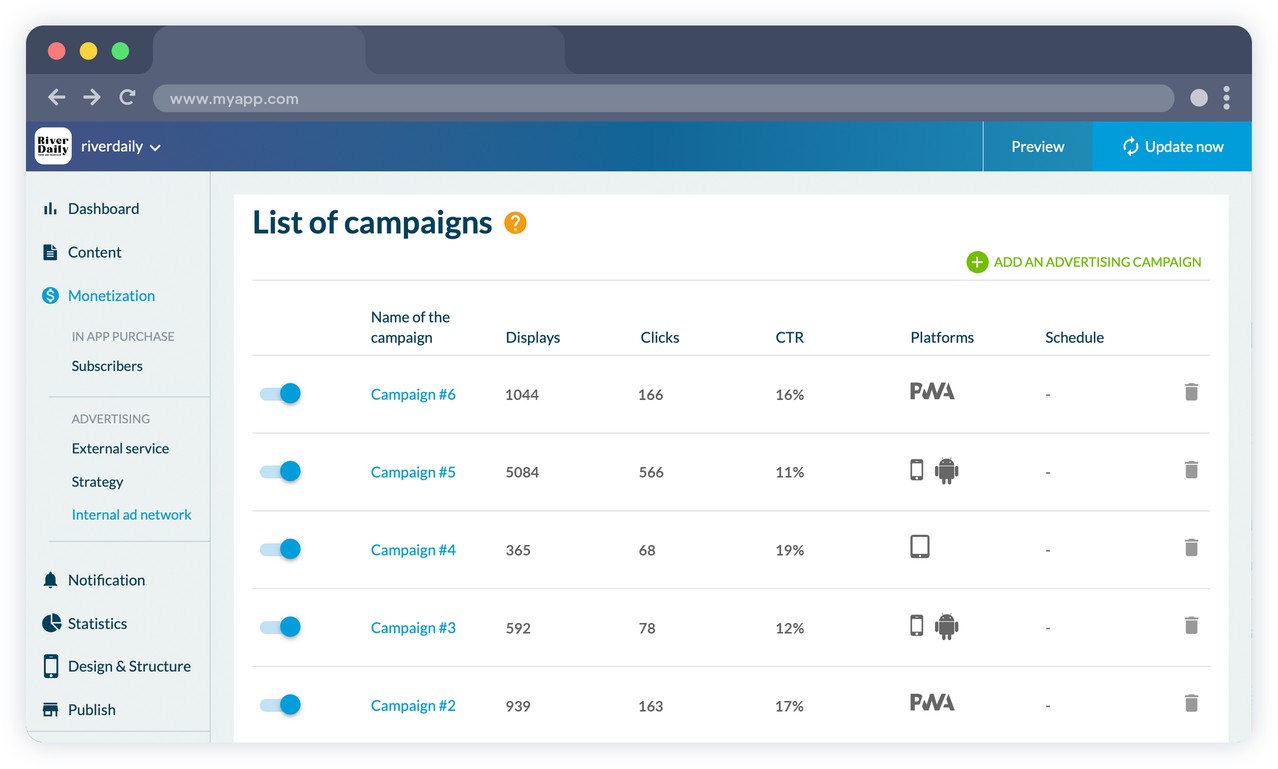
Task: Switch off Campaign #3 toggle
Action: point(280,628)
